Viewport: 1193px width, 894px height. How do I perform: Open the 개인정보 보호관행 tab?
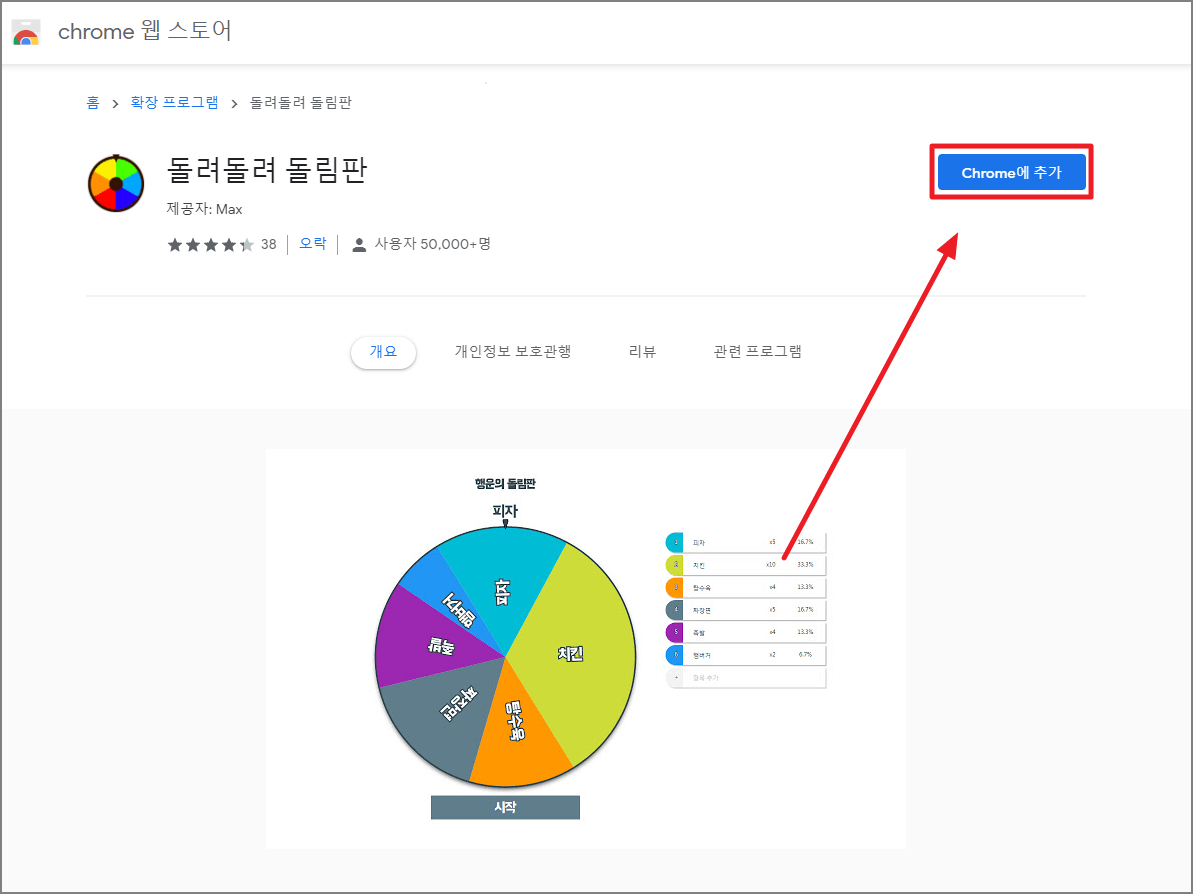point(513,351)
